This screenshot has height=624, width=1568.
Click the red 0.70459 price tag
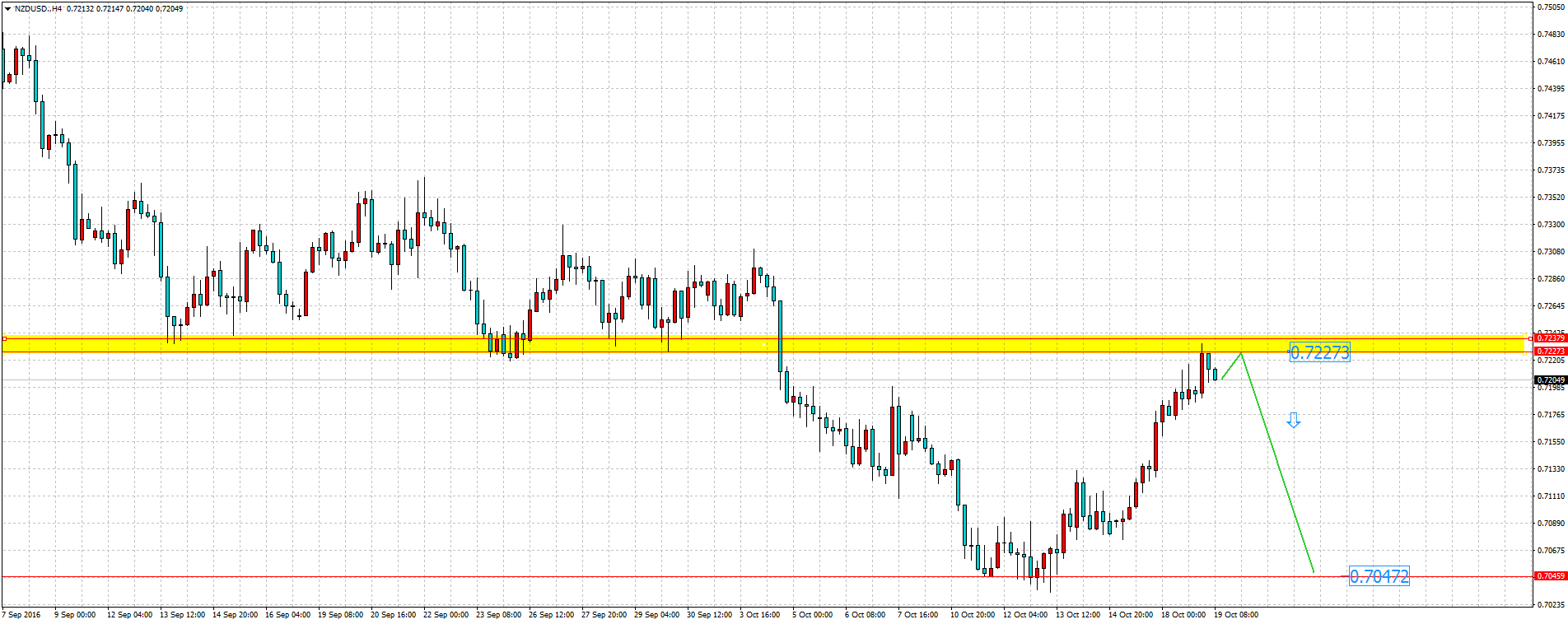[x=1550, y=576]
